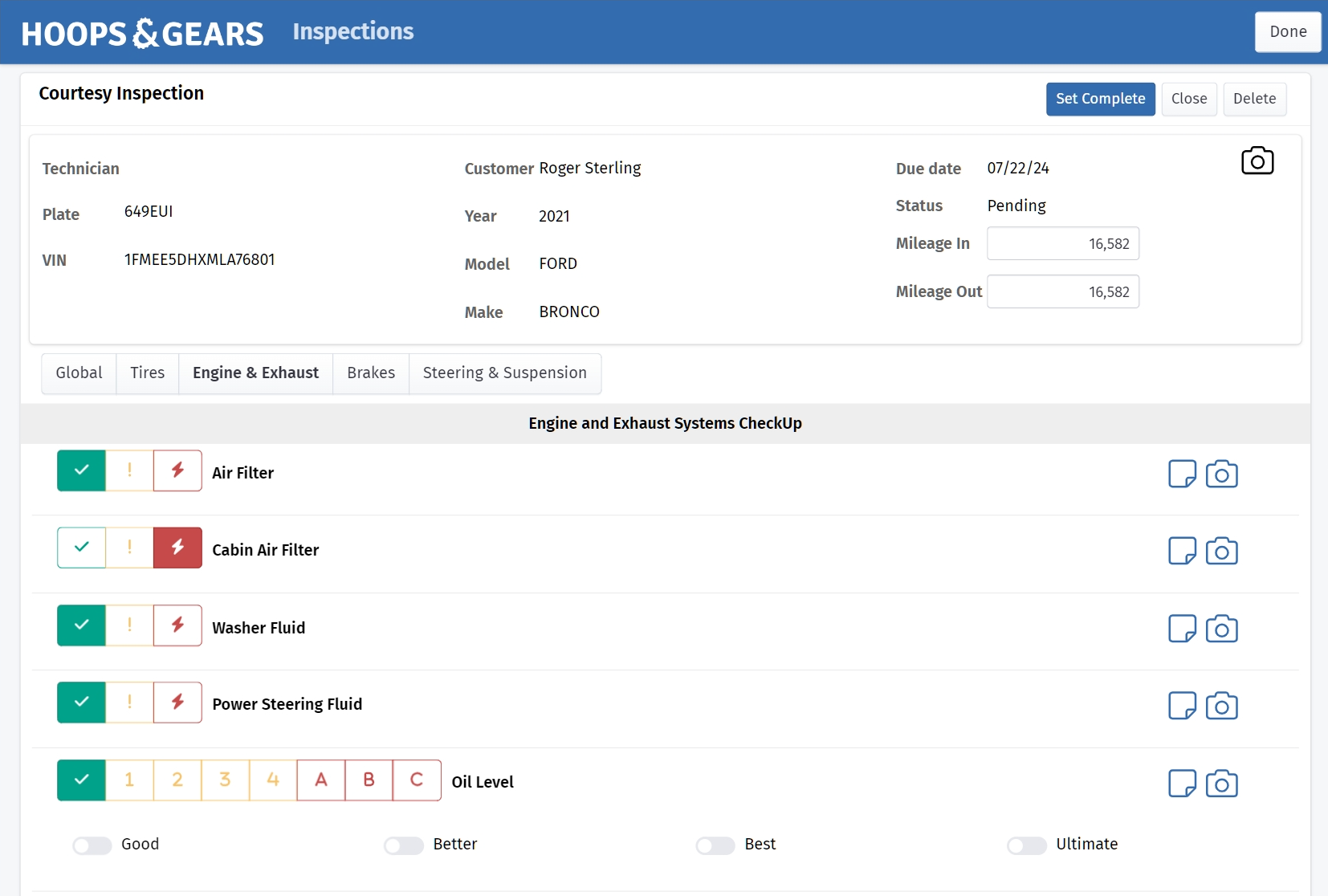Set Oil Level rating to A

pyautogui.click(x=321, y=780)
